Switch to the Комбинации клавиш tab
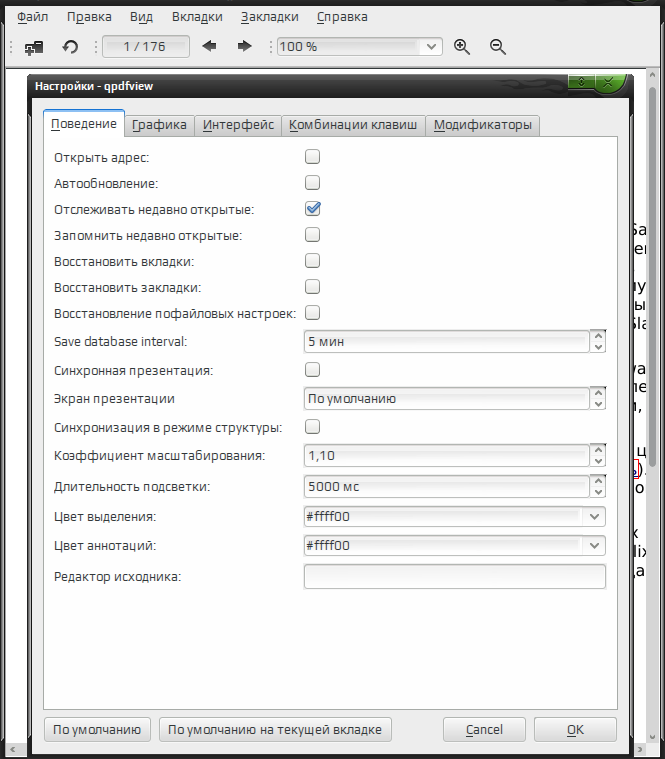 353,125
